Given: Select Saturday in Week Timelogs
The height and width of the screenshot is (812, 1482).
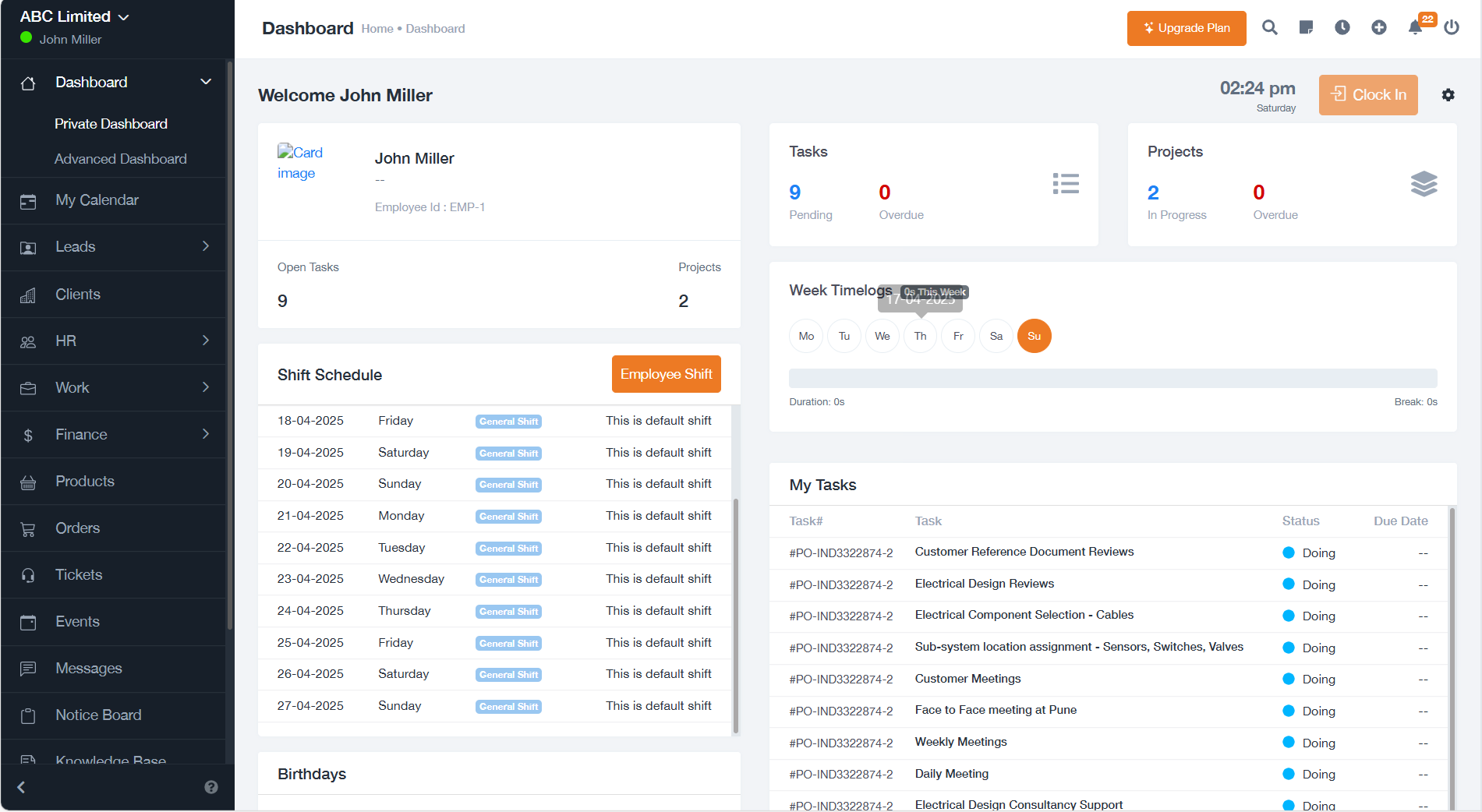Looking at the screenshot, I should tap(996, 337).
